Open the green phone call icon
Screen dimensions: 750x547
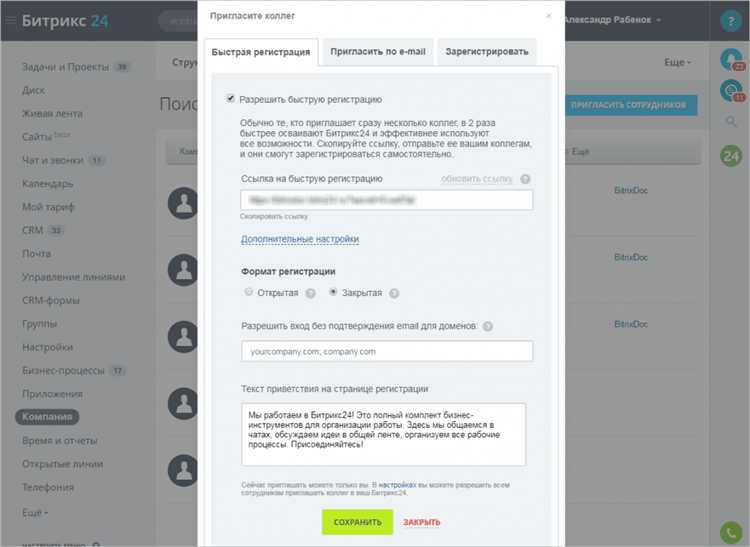(x=731, y=533)
